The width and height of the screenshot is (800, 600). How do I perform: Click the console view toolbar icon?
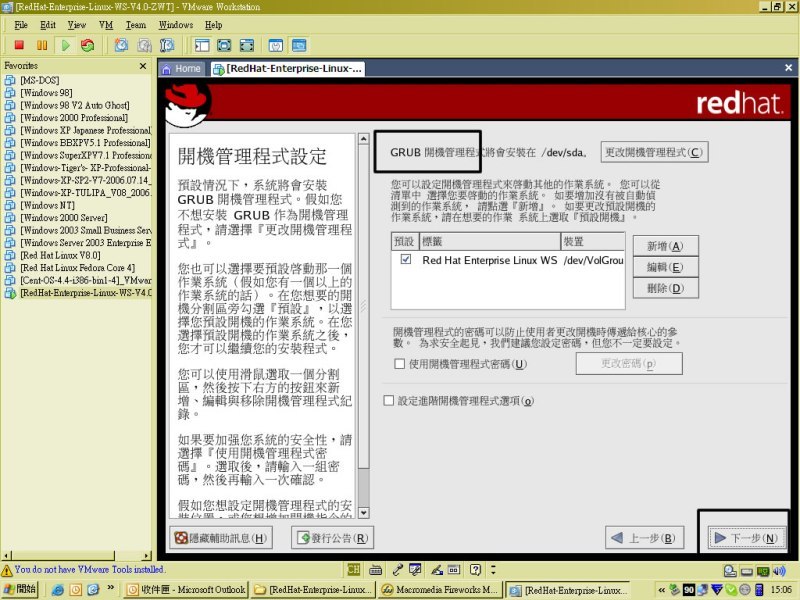(x=299, y=45)
